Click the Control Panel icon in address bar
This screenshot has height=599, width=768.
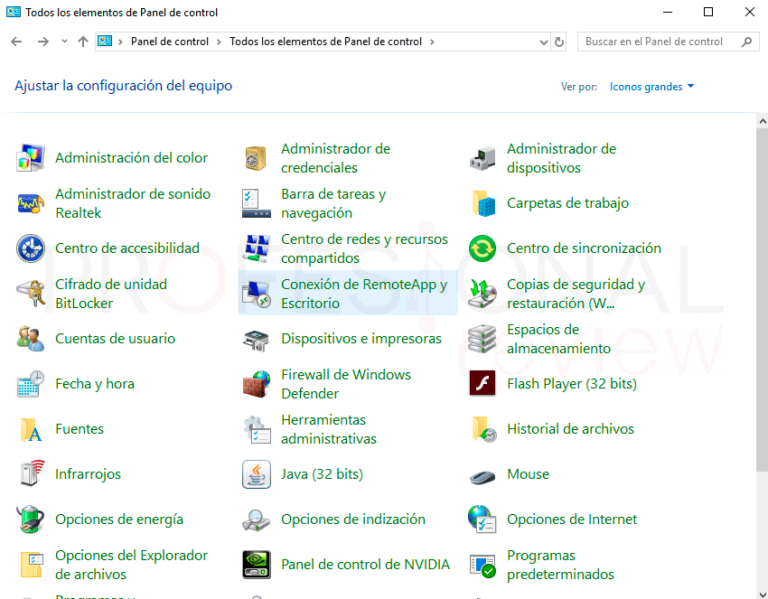coord(105,41)
